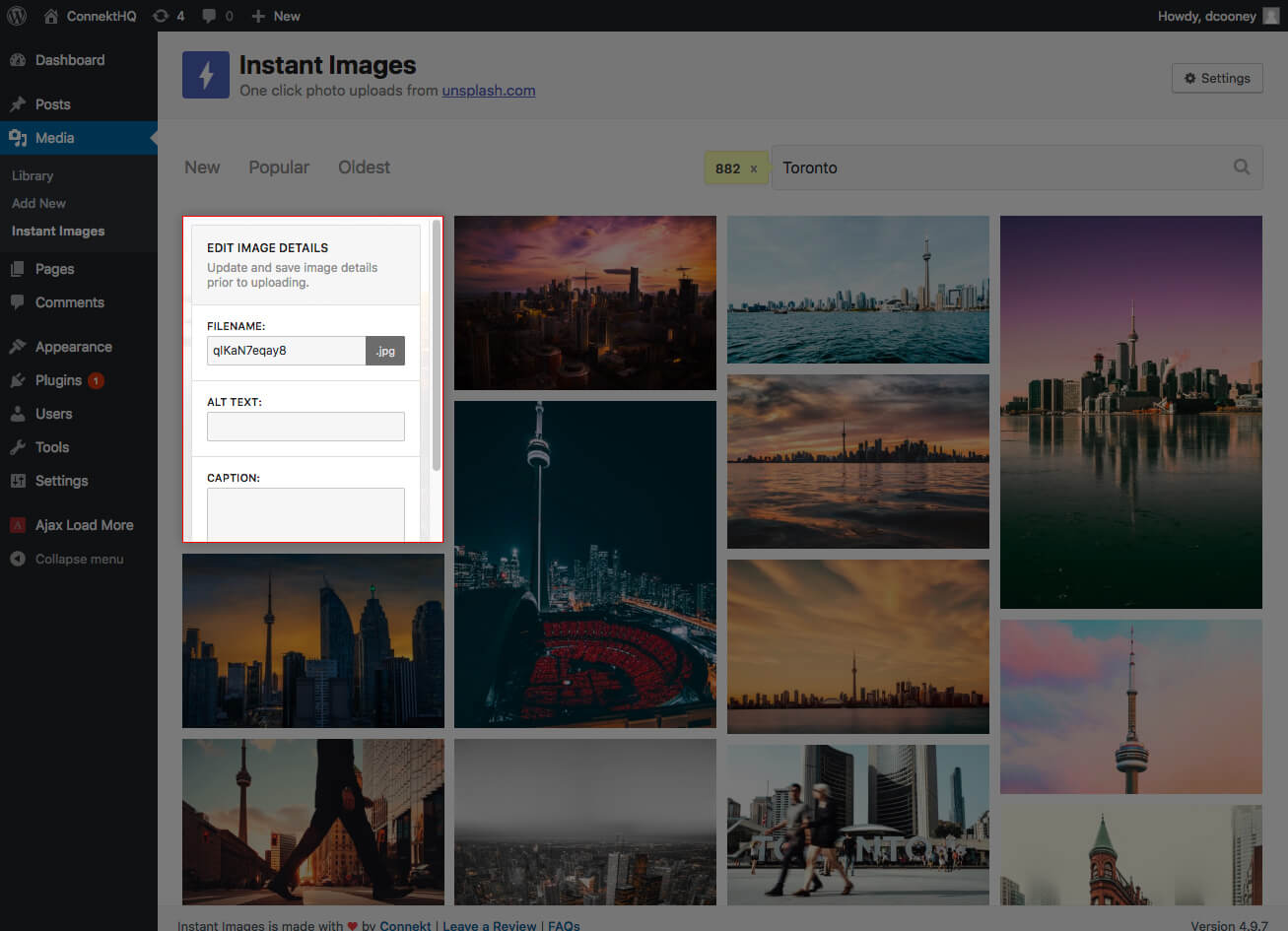The image size is (1288, 931).
Task: Open the Appearance menu in sidebar
Action: click(73, 347)
